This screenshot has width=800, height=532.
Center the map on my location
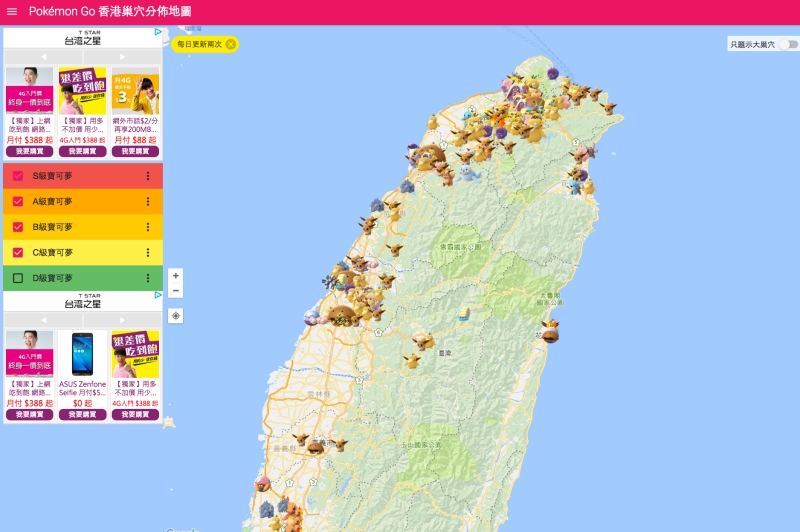pos(176,316)
